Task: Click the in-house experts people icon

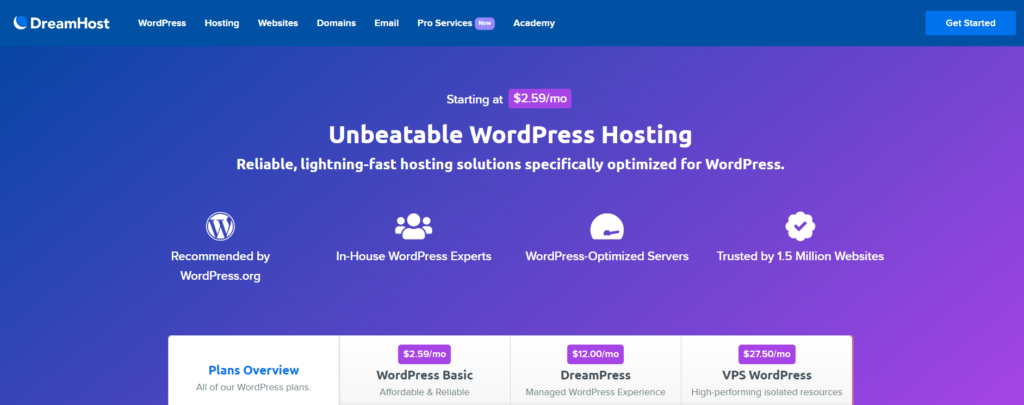Action: point(413,226)
